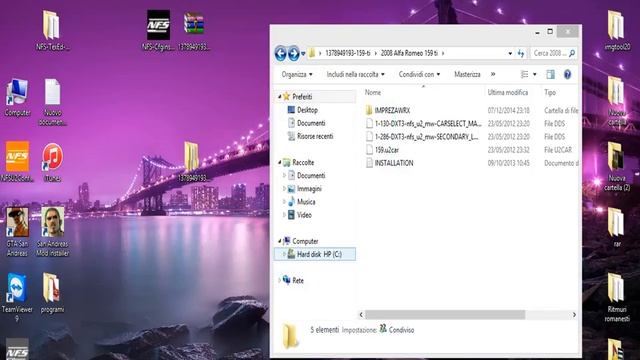
Task: Select iTunes desktop shortcut
Action: (x=52, y=162)
